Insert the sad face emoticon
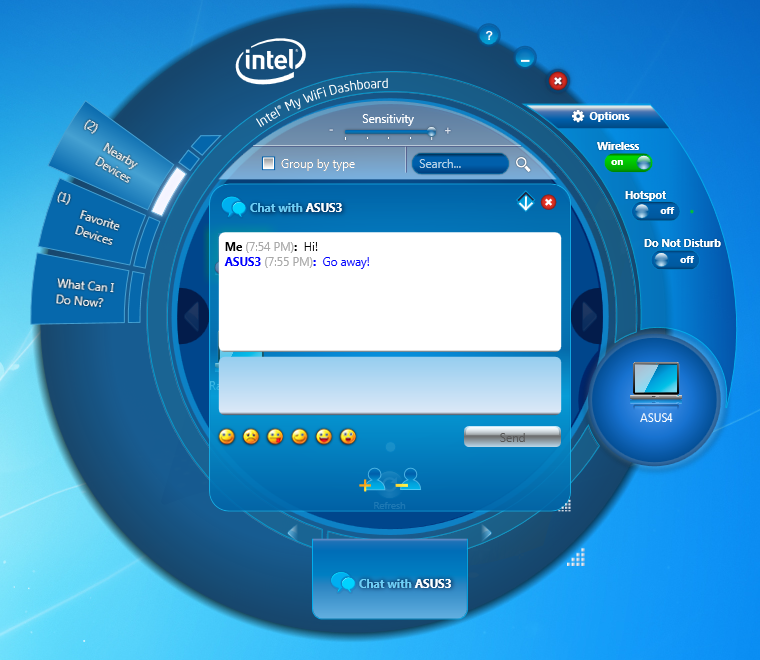This screenshot has height=660, width=760. (x=251, y=437)
